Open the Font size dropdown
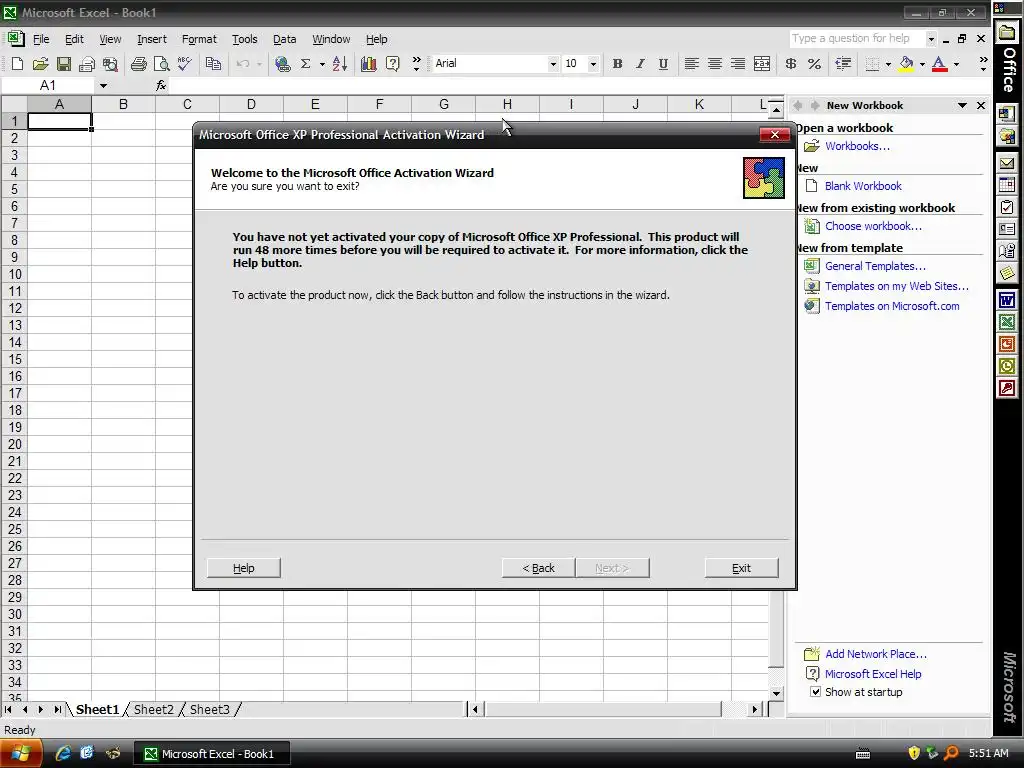 tap(593, 63)
